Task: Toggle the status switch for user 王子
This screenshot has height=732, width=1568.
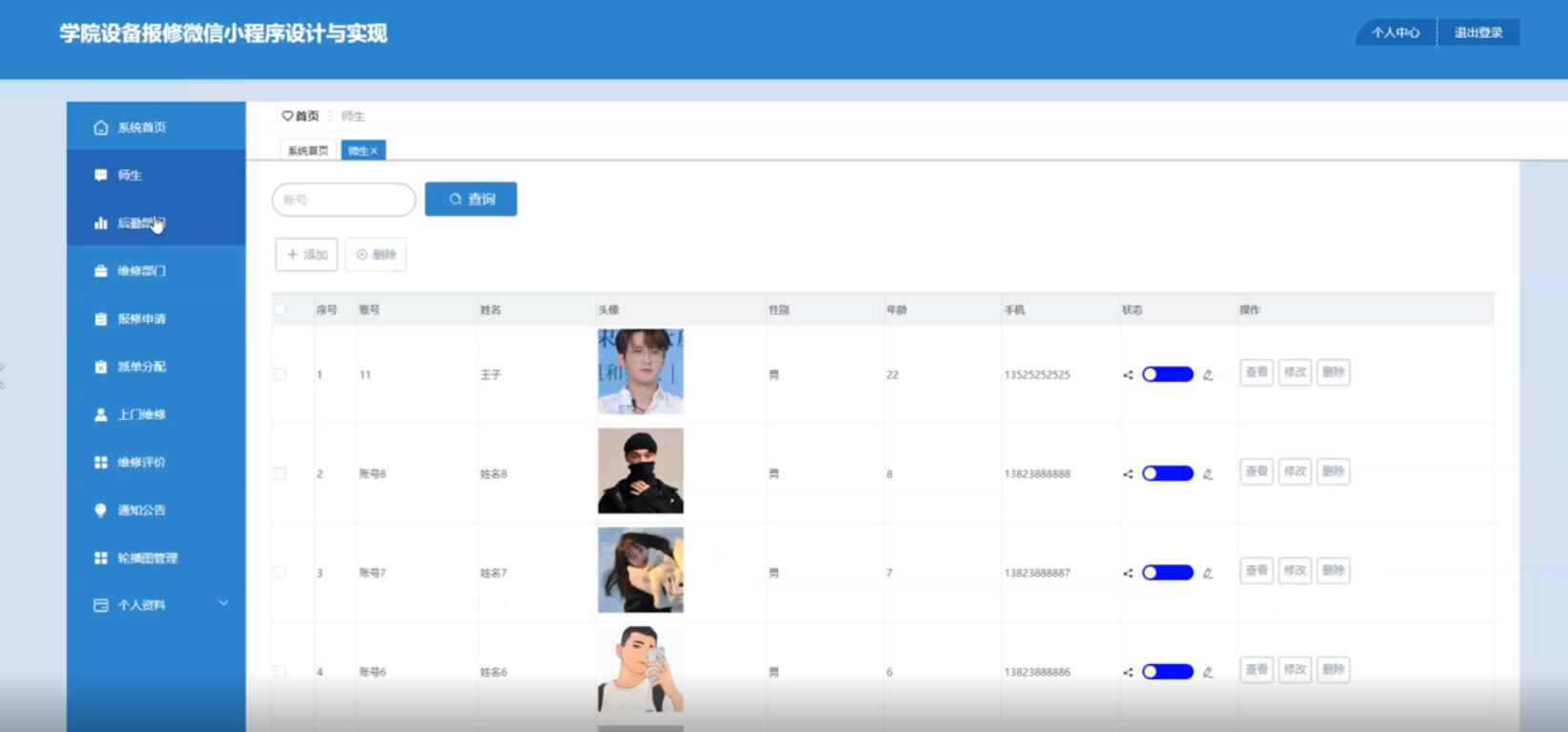Action: (1167, 374)
